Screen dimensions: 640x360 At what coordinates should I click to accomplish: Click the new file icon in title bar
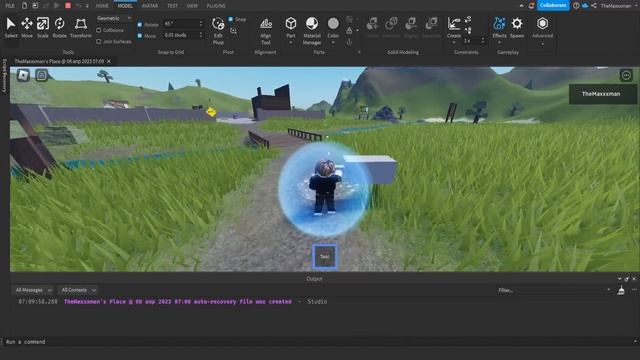(24, 6)
